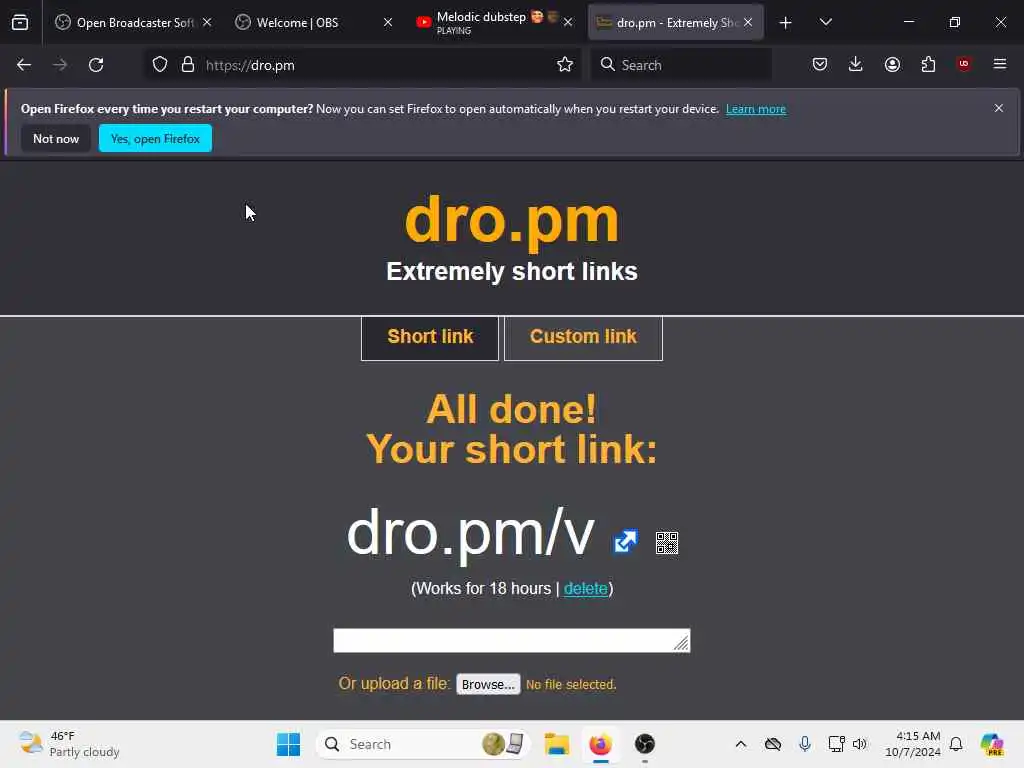Show QR code for dro.pm/v
The image size is (1024, 768).
coord(667,543)
